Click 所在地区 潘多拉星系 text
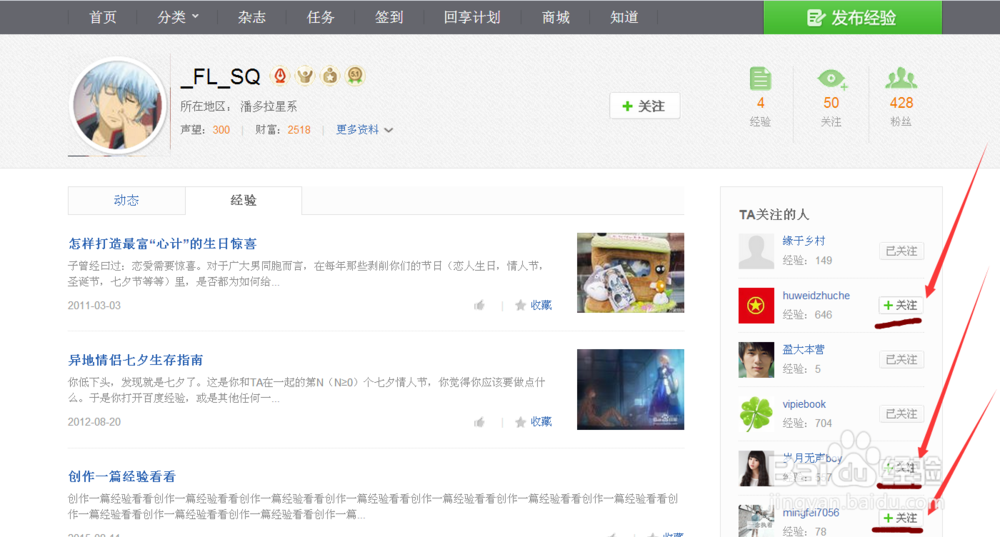This screenshot has height=537, width=1000. point(239,107)
